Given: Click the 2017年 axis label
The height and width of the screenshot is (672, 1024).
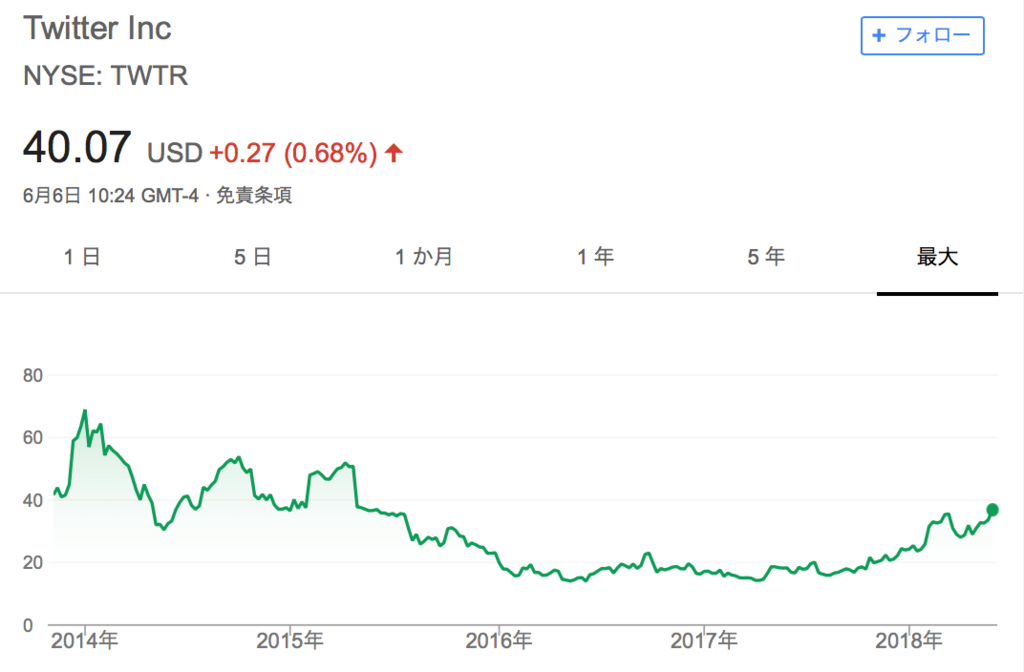Looking at the screenshot, I should tap(703, 641).
